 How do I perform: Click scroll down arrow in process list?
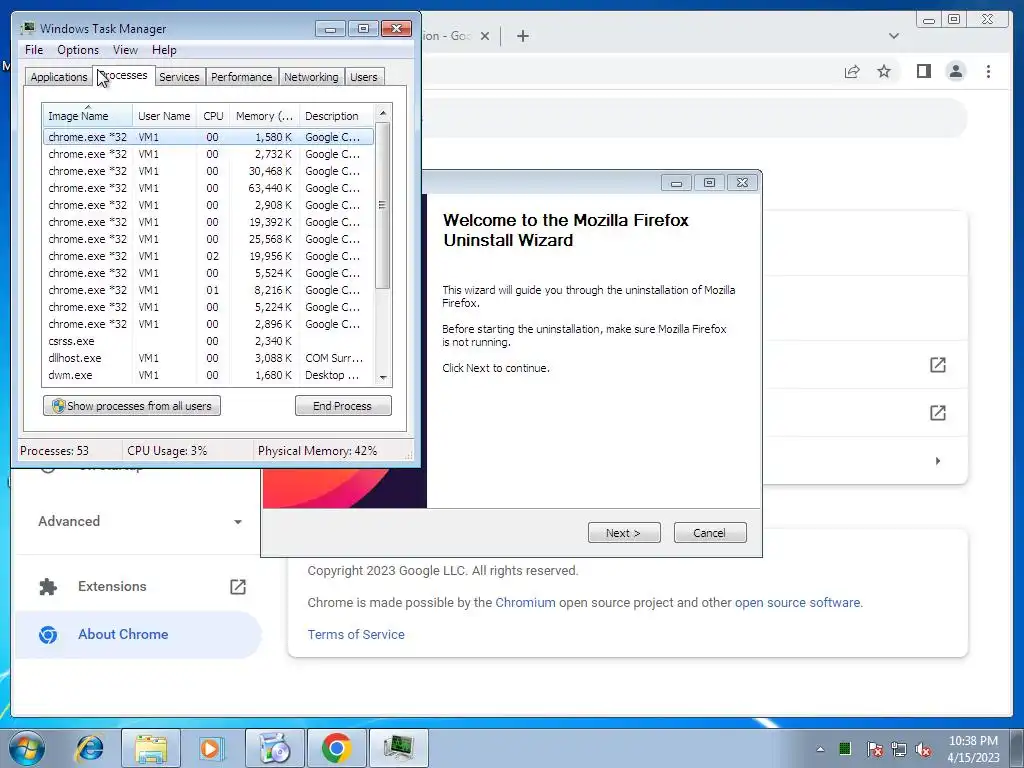pyautogui.click(x=383, y=377)
